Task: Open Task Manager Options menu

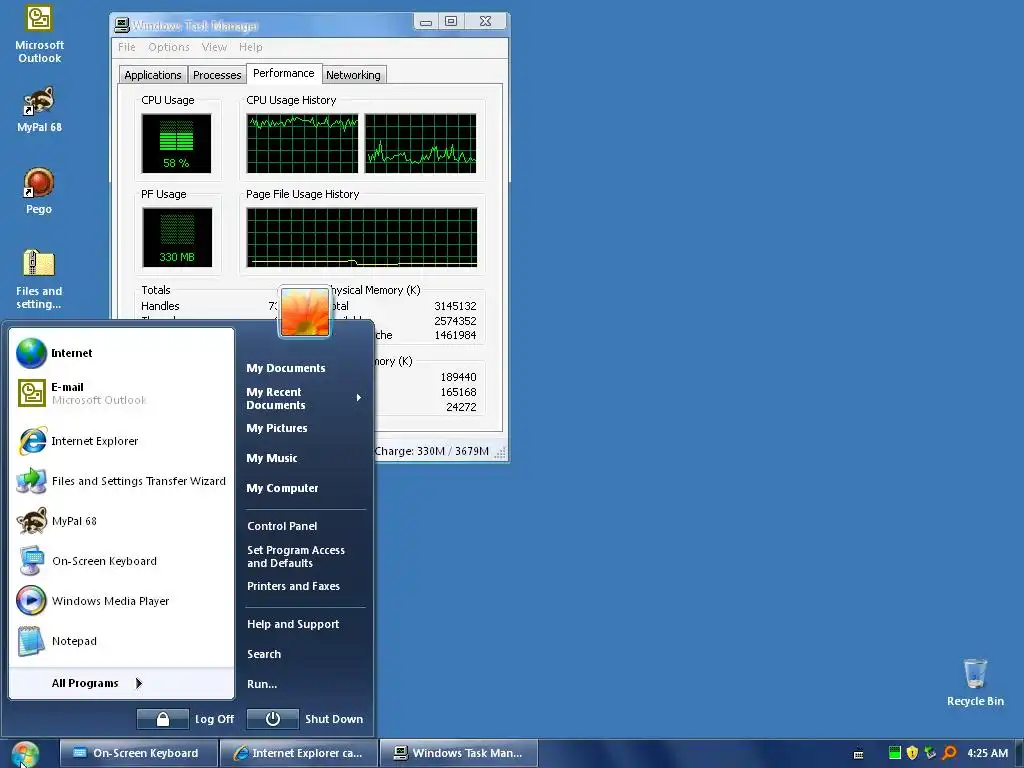Action: (168, 47)
